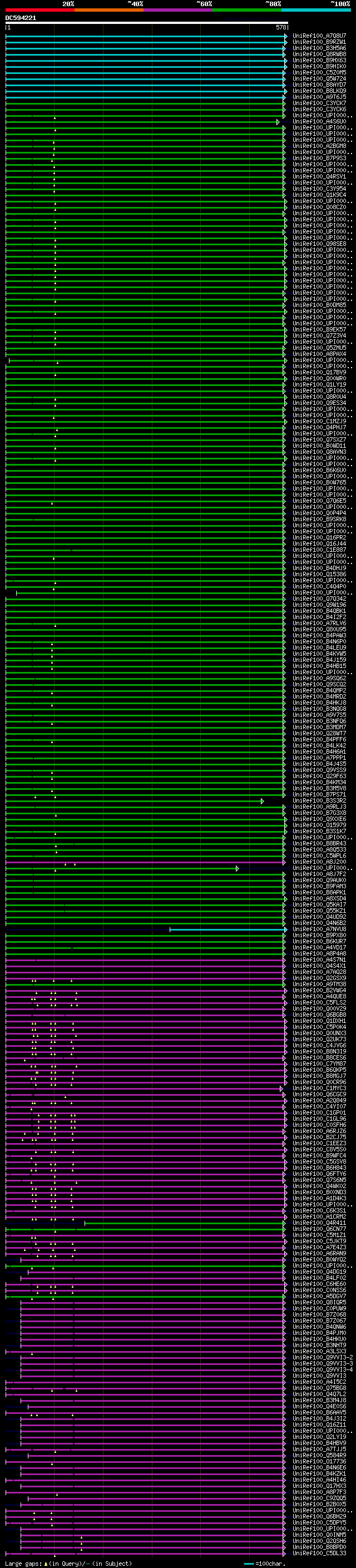Select hit label UniRef100_A5DGV7
356x1568 pixels.
pyautogui.click(x=319, y=1296)
